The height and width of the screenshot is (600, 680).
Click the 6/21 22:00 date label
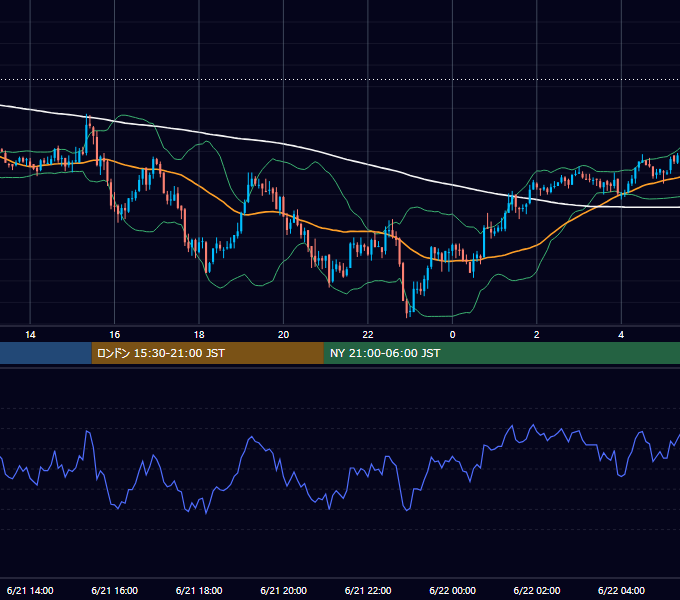pyautogui.click(x=368, y=590)
